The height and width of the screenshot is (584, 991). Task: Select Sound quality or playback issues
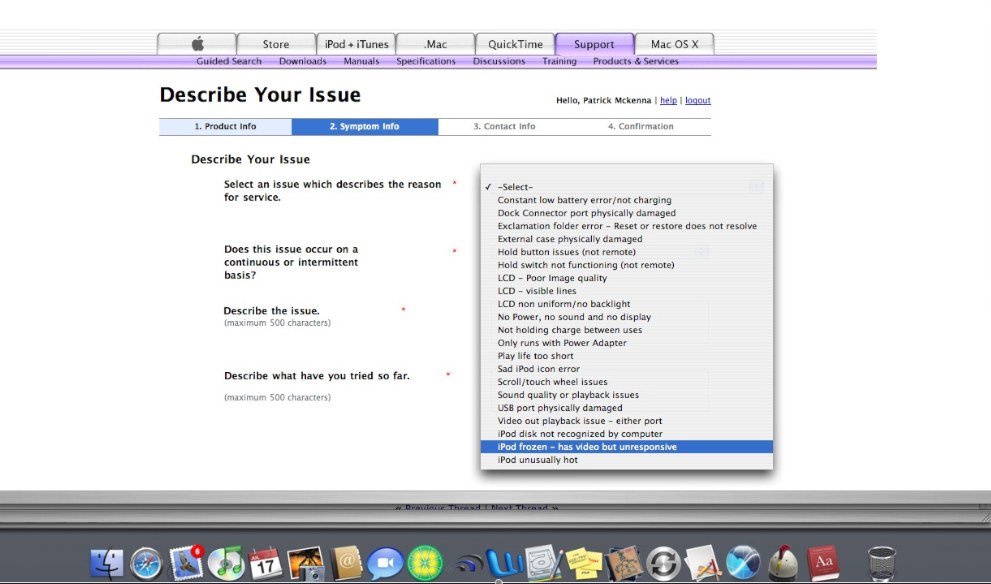[626, 394]
